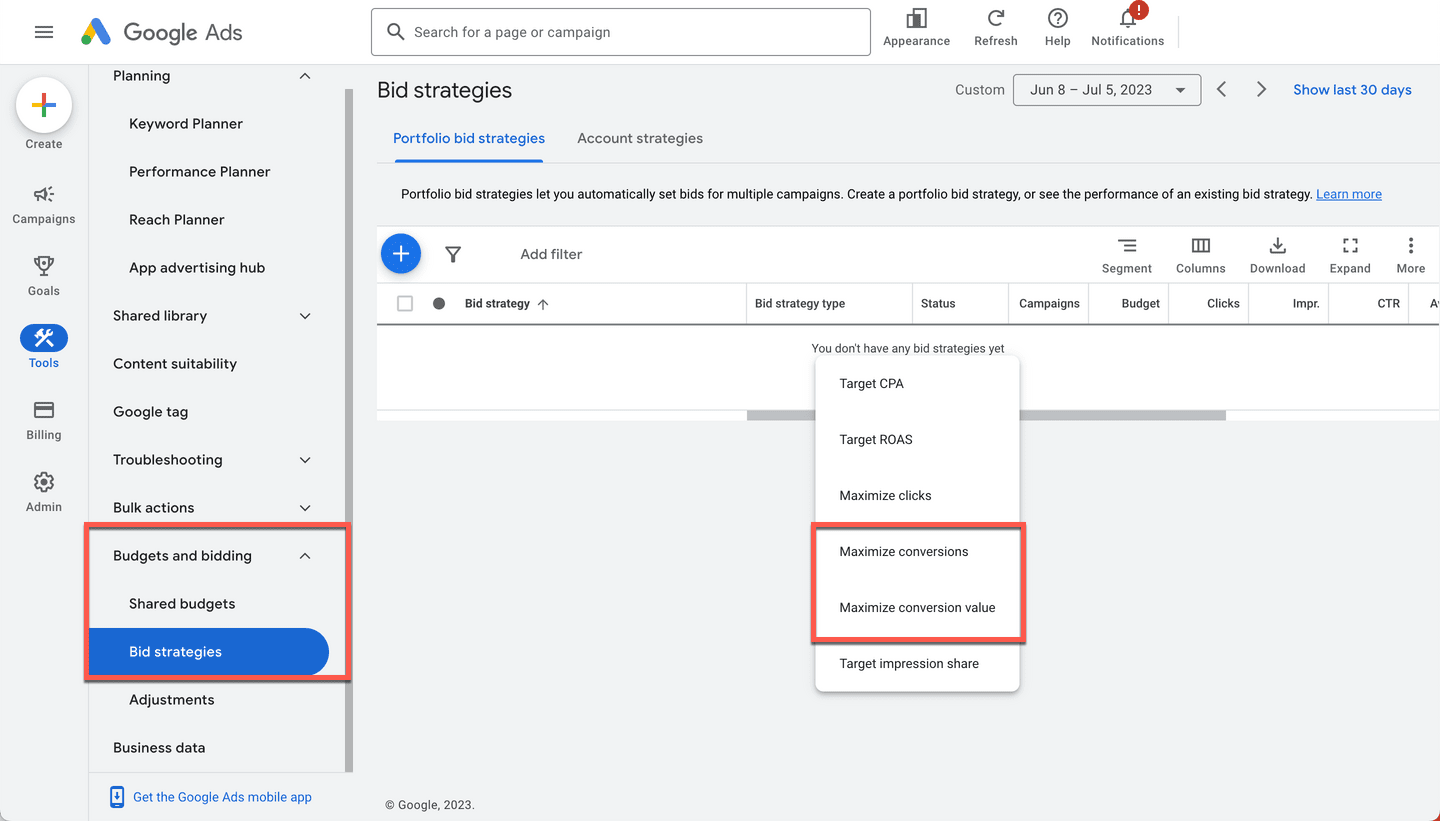Screen dimensions: 1440x821
Task: Click the horizontal table scrollbar
Action: point(986,415)
